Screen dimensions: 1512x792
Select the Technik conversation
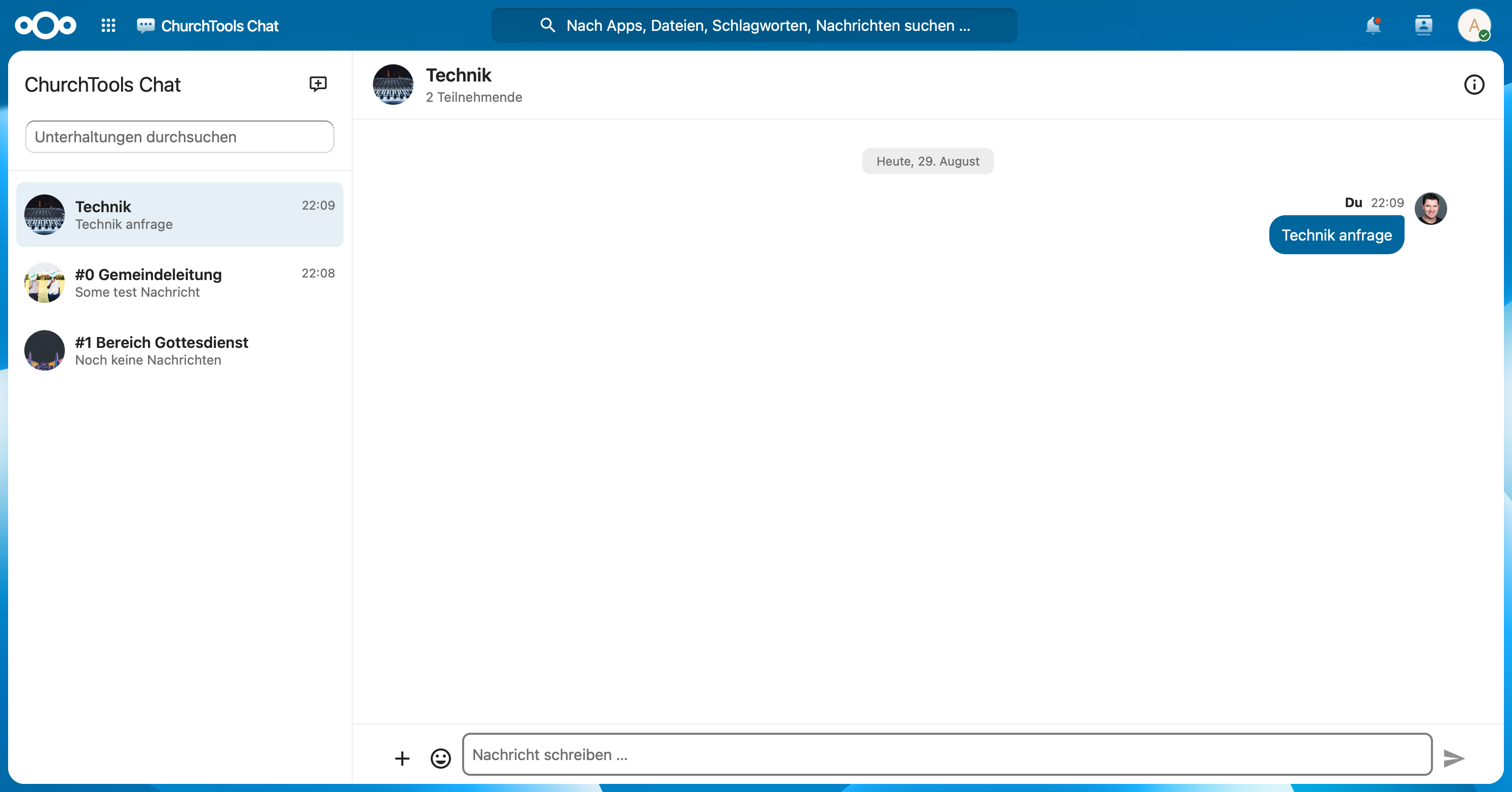pyautogui.click(x=179, y=215)
